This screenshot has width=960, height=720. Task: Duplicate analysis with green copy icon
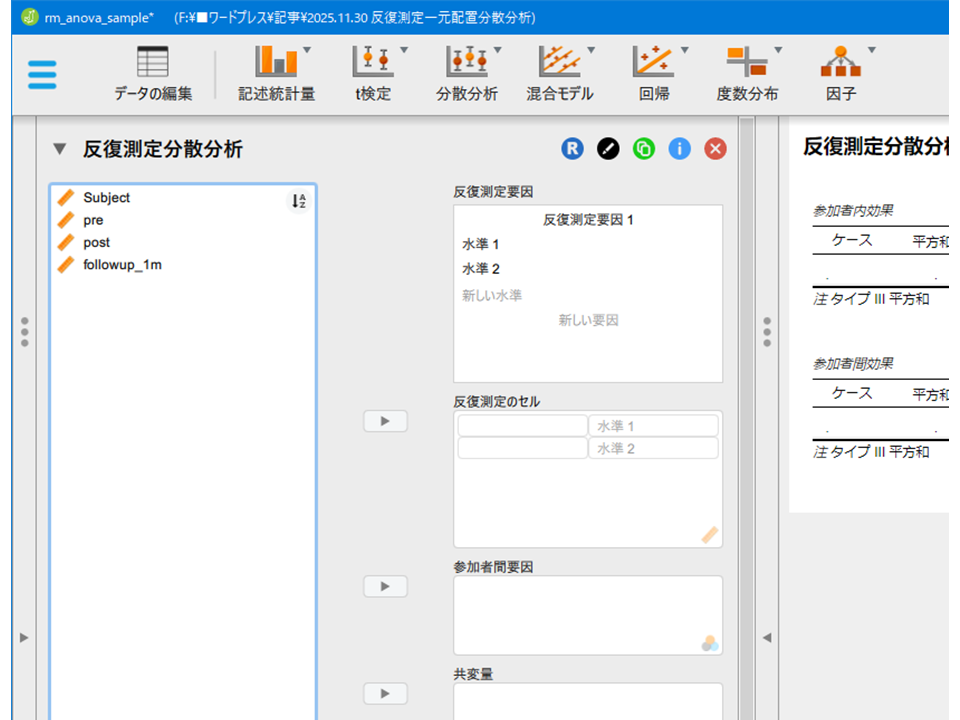pyautogui.click(x=644, y=149)
